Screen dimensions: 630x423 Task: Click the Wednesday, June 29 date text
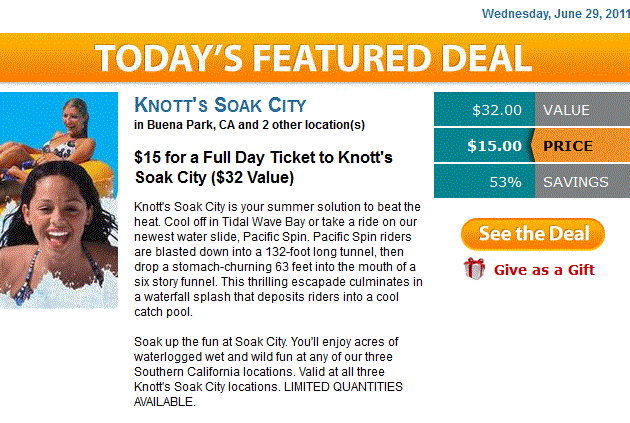pyautogui.click(x=556, y=14)
